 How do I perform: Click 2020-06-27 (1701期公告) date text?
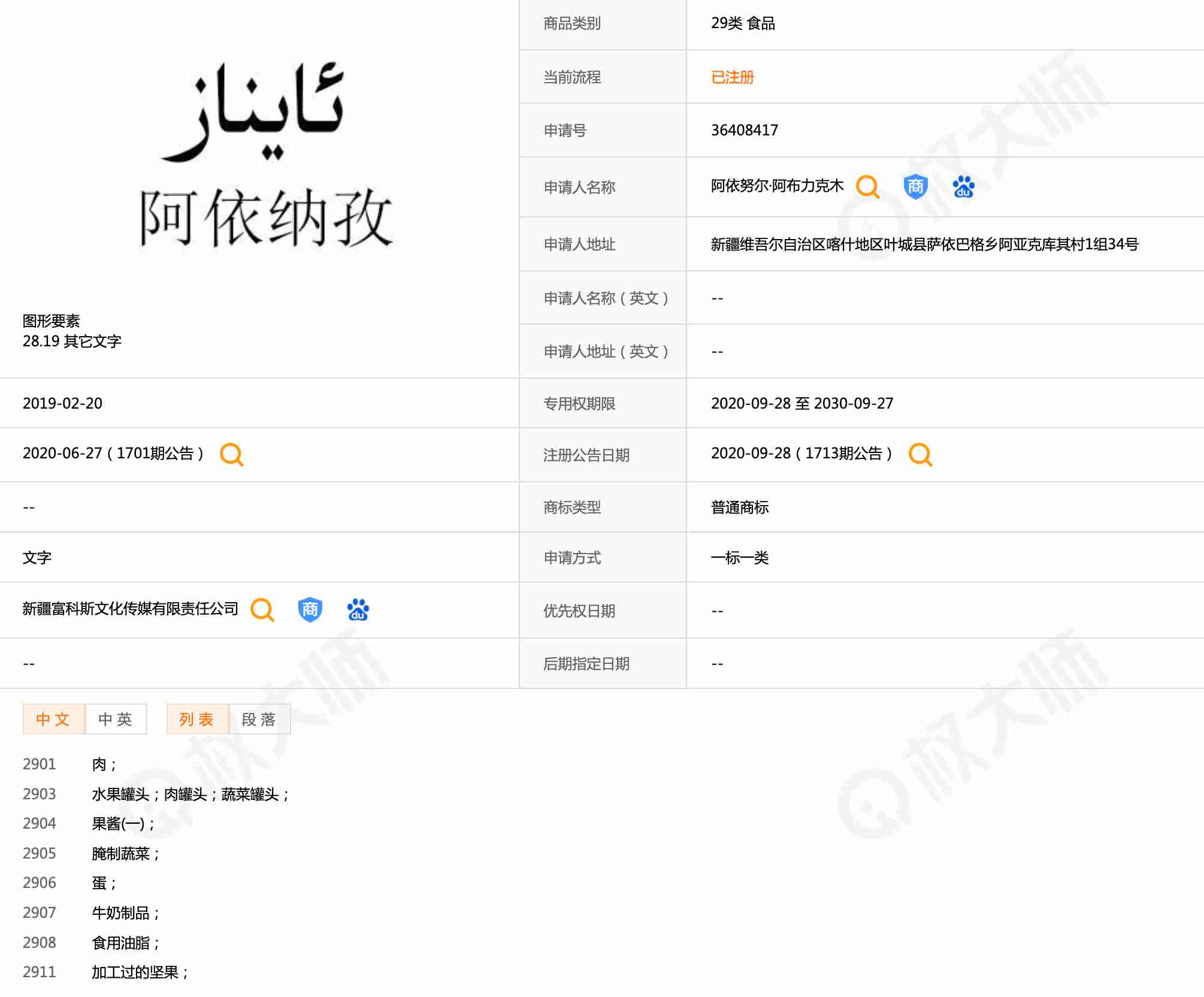(113, 454)
